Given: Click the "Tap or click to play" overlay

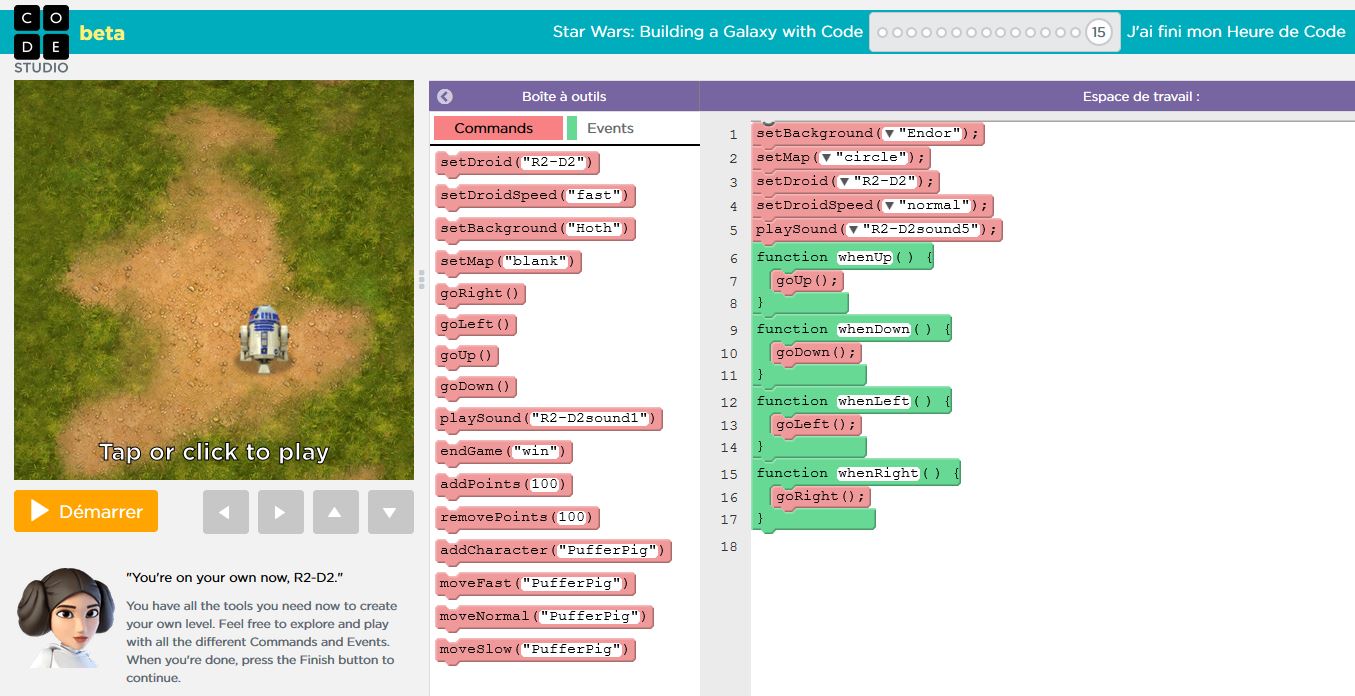Looking at the screenshot, I should 214,452.
